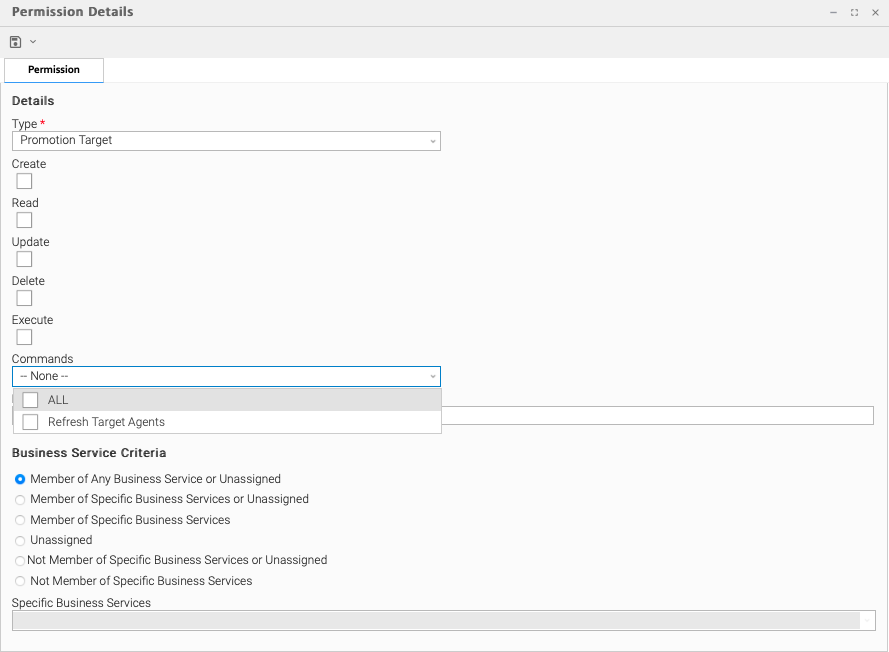Select Member of Any Business Service or Unassigned
The image size is (889, 652).
click(20, 479)
